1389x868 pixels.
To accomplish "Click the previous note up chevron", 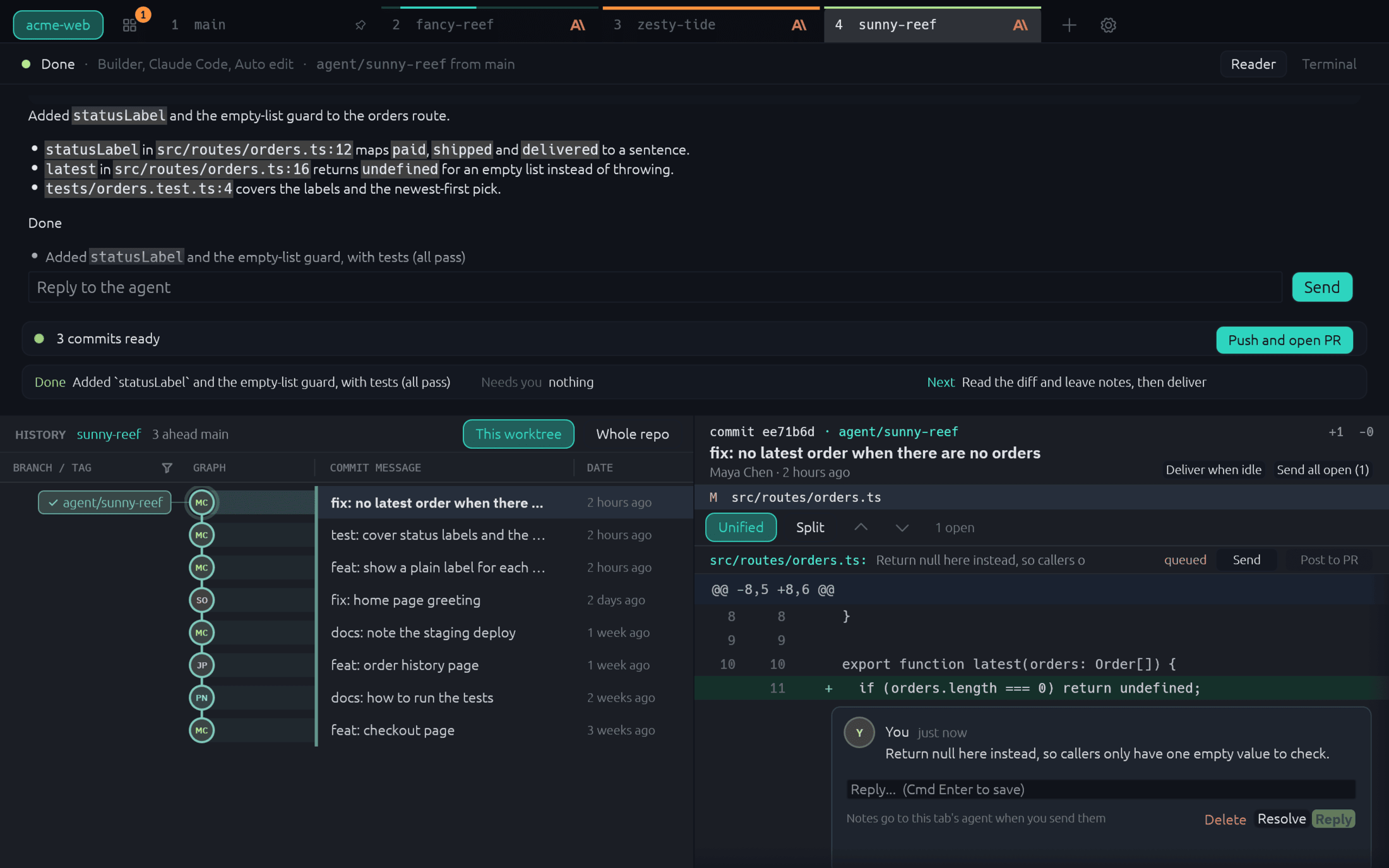I will click(861, 527).
